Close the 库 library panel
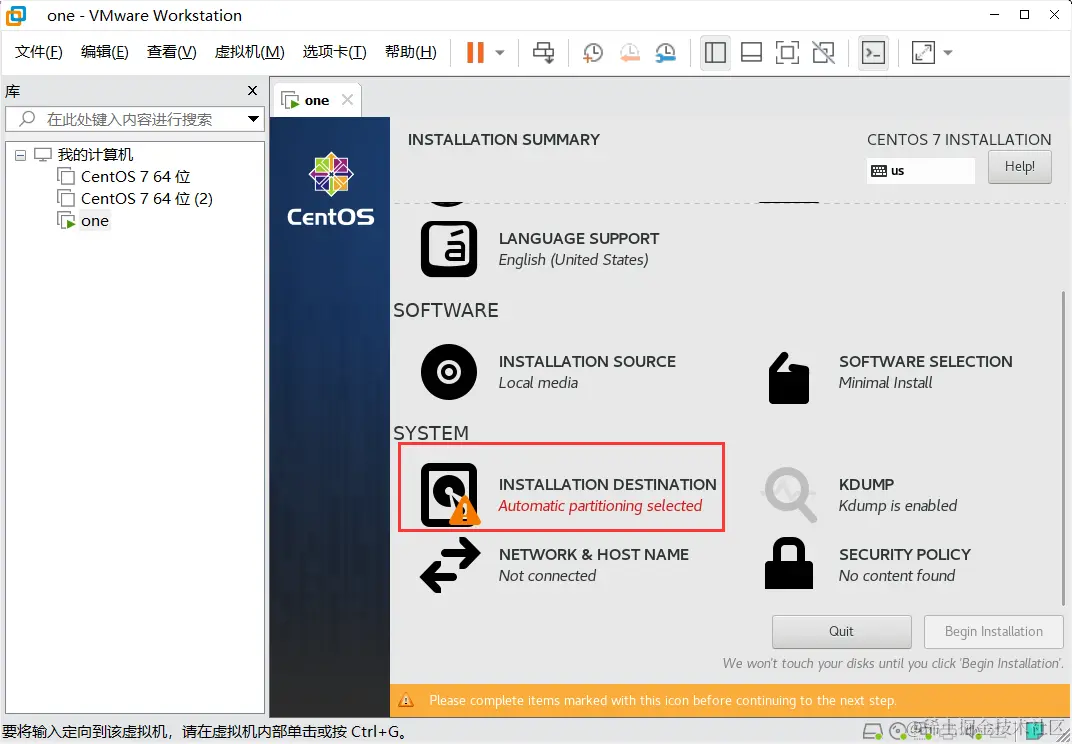The image size is (1072, 744). point(252,90)
